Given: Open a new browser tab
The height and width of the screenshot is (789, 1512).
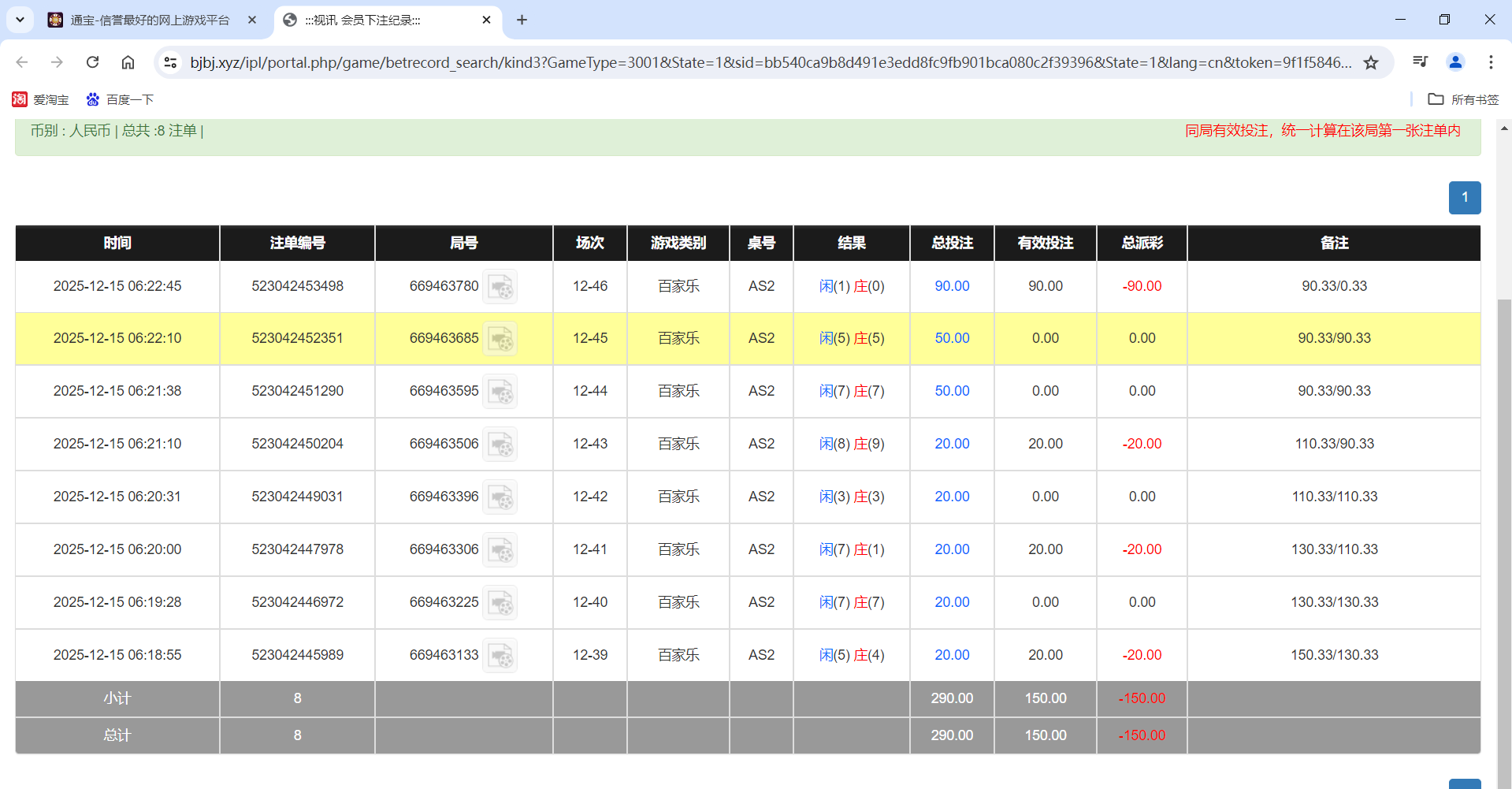Looking at the screenshot, I should coord(522,20).
